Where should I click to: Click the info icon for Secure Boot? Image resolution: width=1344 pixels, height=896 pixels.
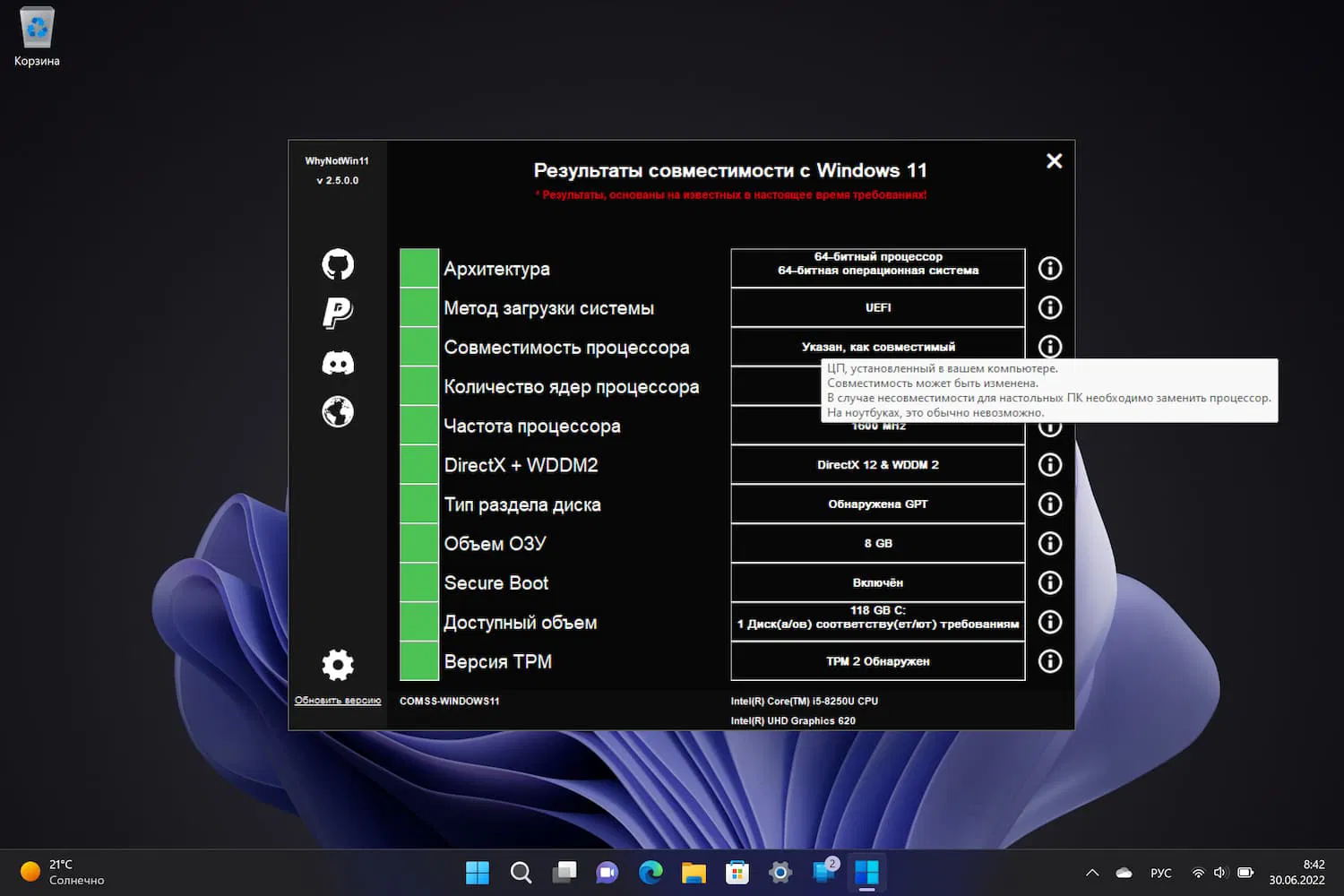(x=1049, y=582)
